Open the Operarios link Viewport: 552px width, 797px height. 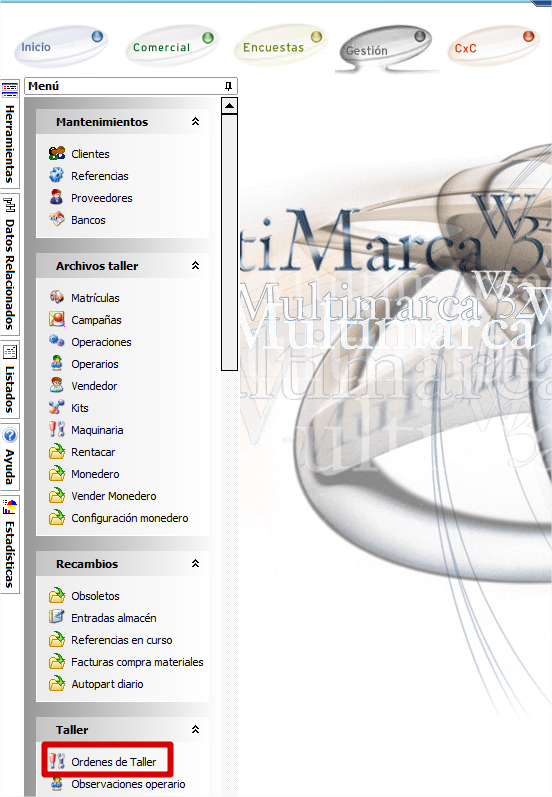point(95,364)
